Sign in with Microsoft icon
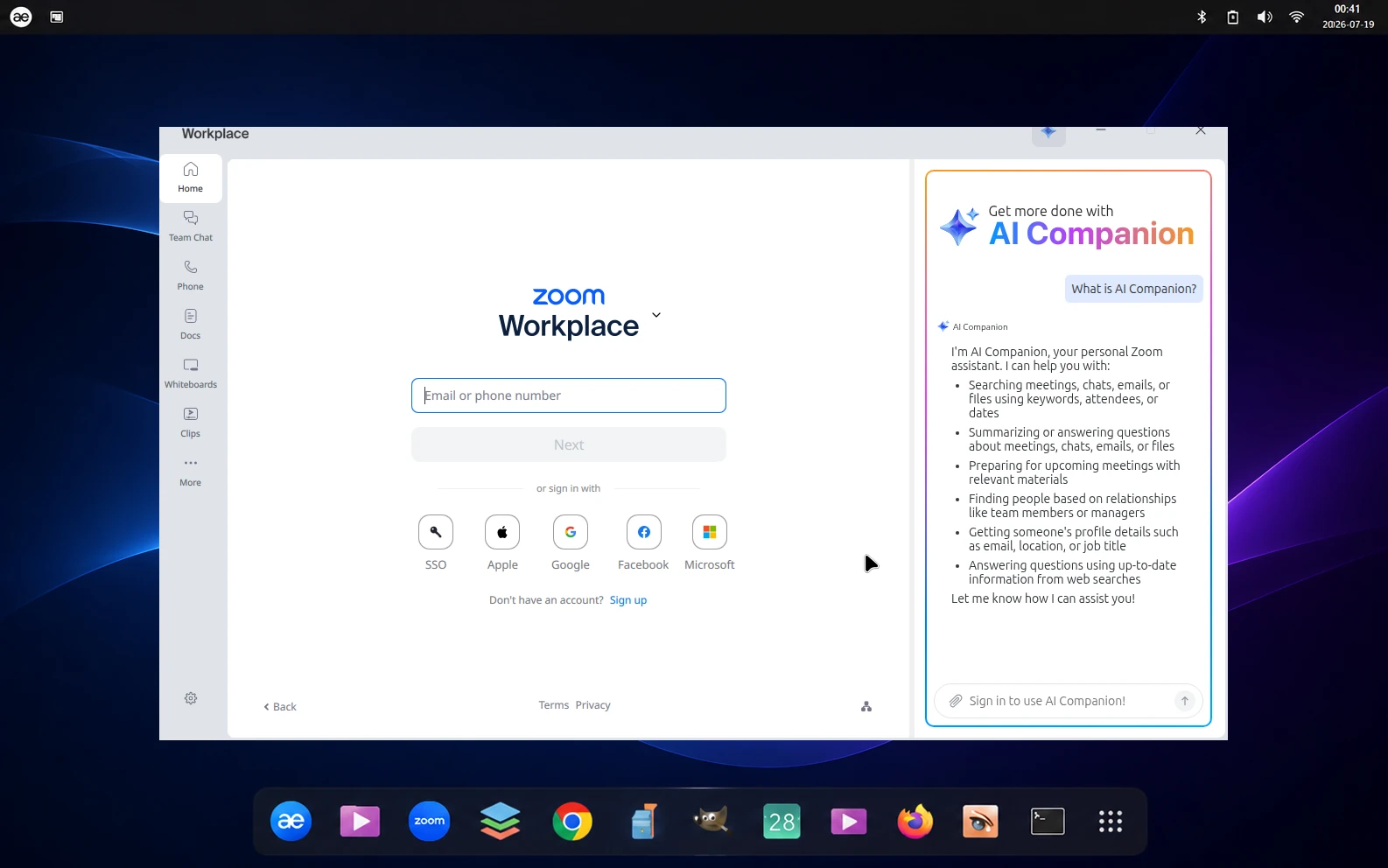 tap(710, 532)
